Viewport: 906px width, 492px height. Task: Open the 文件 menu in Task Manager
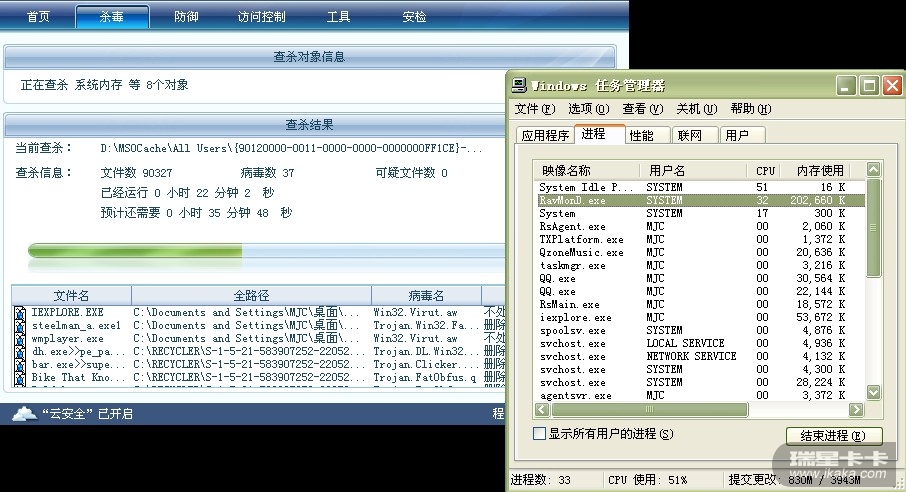pyautogui.click(x=535, y=109)
